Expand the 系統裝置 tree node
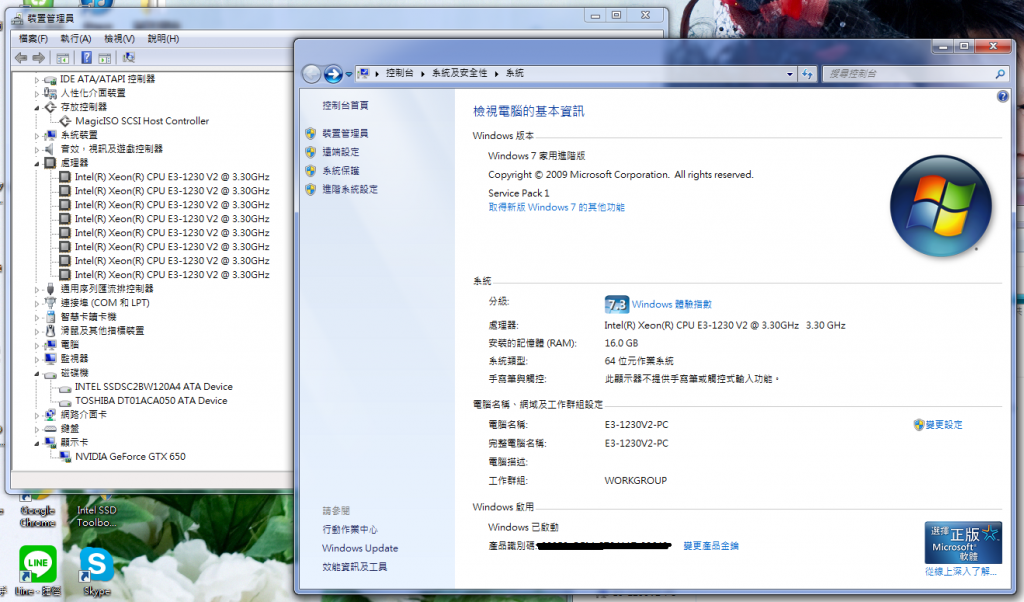1024x602 pixels. pyautogui.click(x=37, y=135)
